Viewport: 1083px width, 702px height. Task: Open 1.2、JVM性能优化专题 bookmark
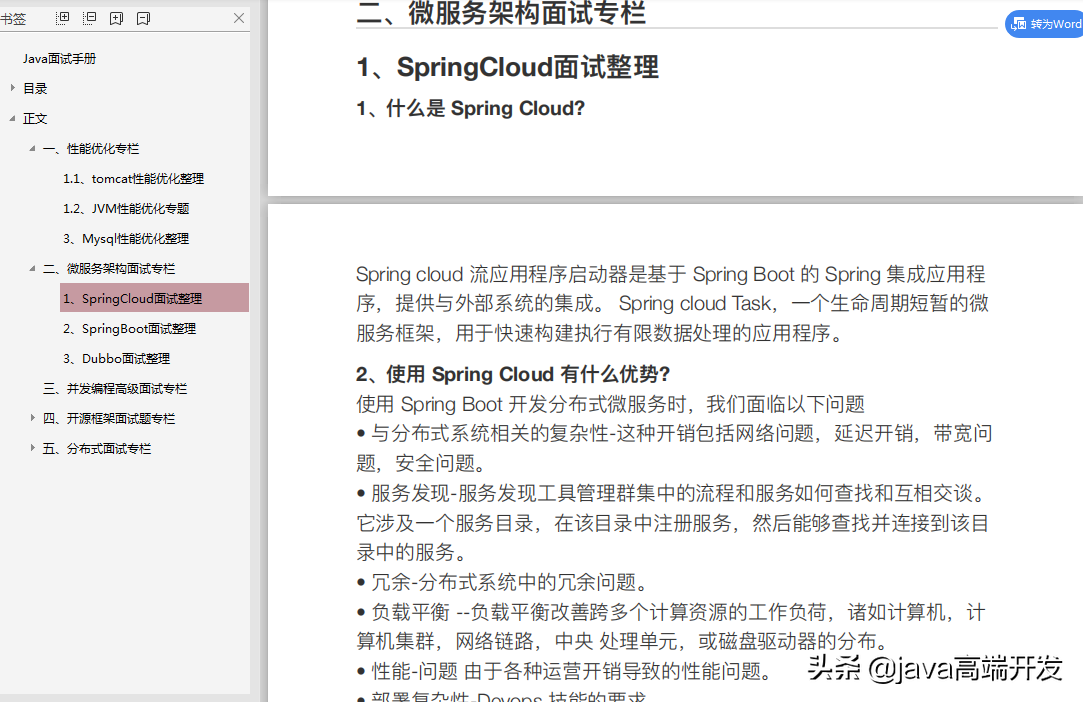126,209
